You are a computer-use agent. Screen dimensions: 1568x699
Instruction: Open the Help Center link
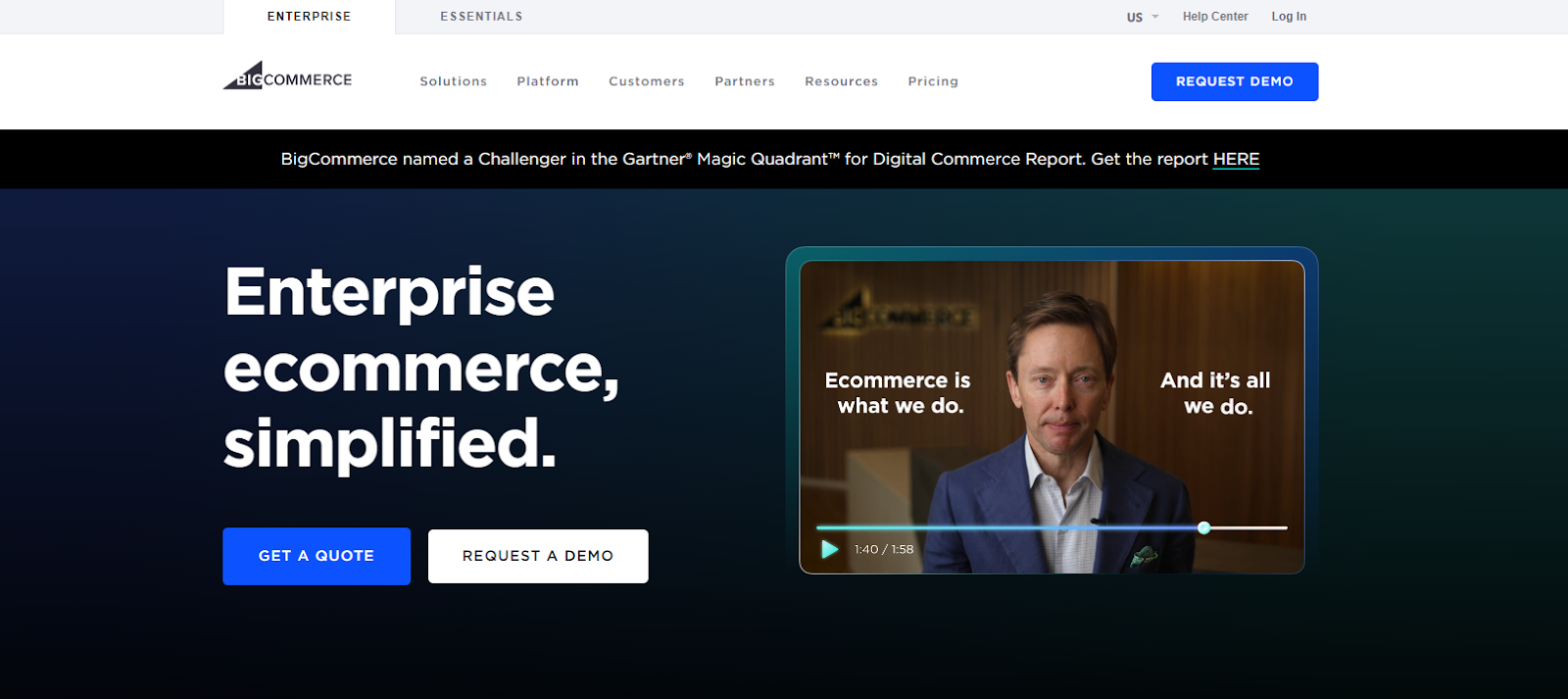pos(1215,17)
